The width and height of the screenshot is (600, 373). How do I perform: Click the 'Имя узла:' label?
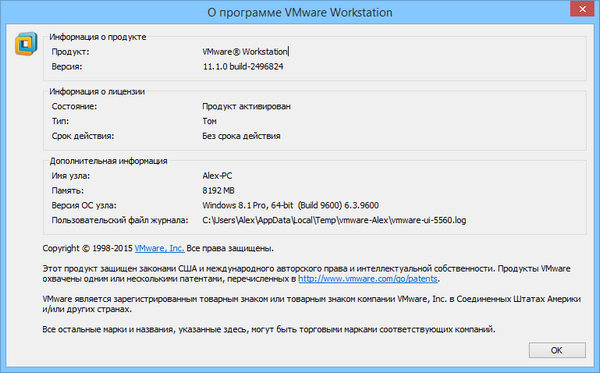[x=71, y=176]
